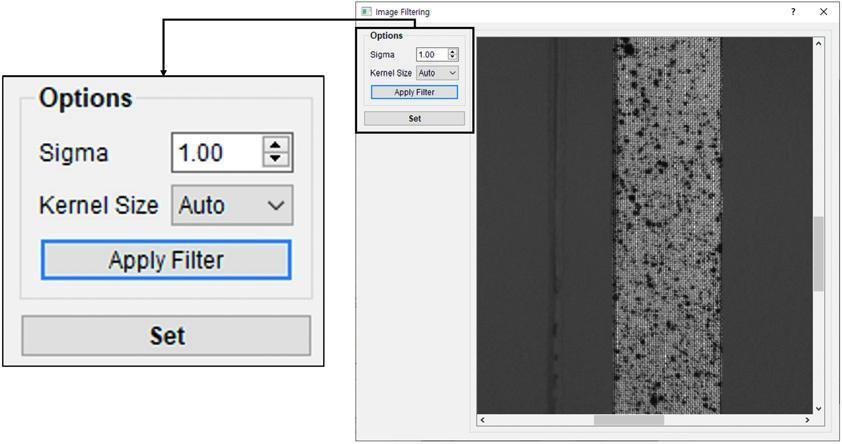Close the Image Filtering dialog

tap(823, 12)
